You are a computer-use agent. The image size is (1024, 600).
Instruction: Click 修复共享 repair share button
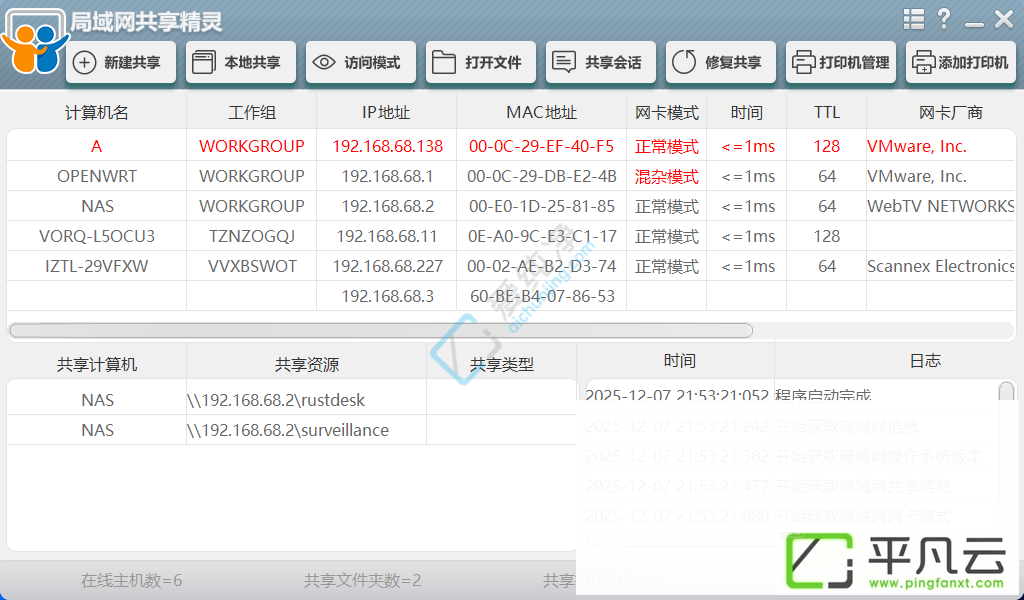click(x=721, y=63)
